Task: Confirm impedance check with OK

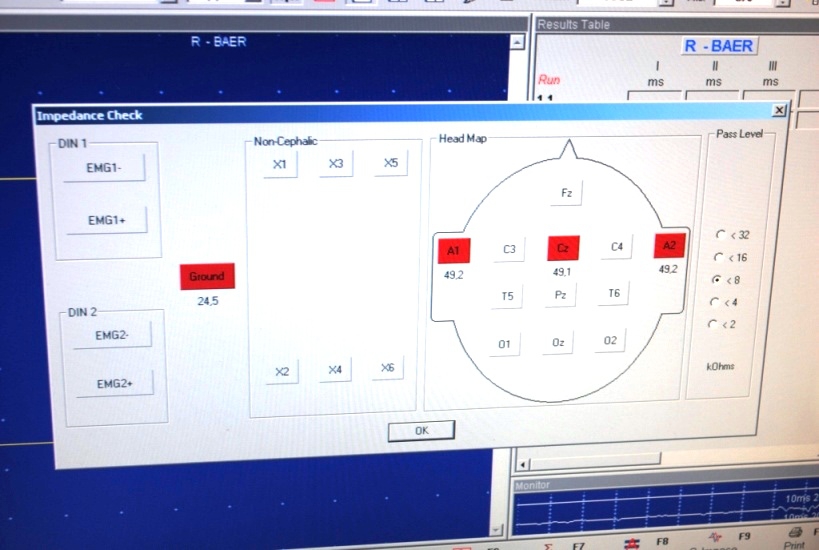Action: 422,431
